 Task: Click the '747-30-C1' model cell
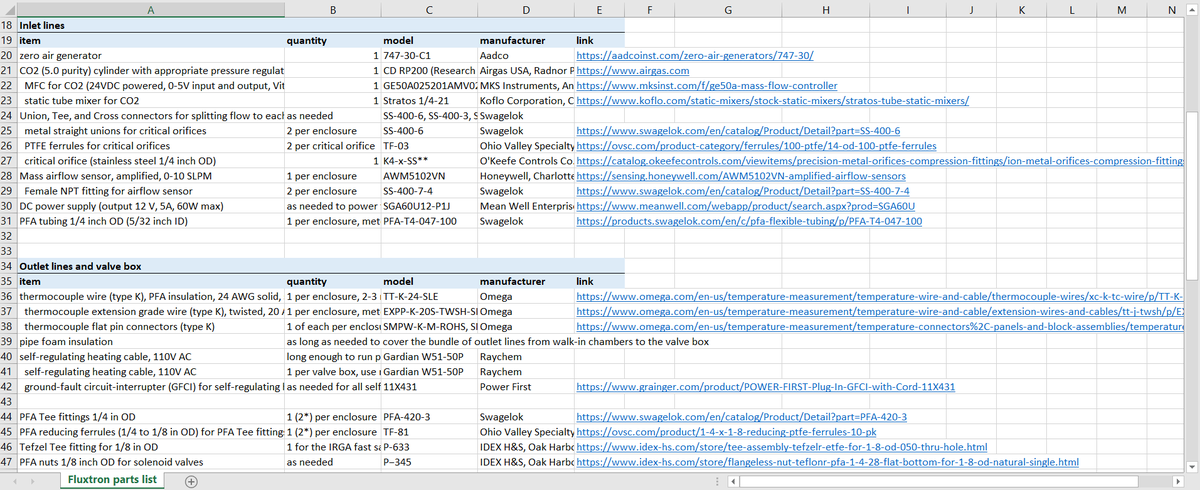[x=429, y=56]
